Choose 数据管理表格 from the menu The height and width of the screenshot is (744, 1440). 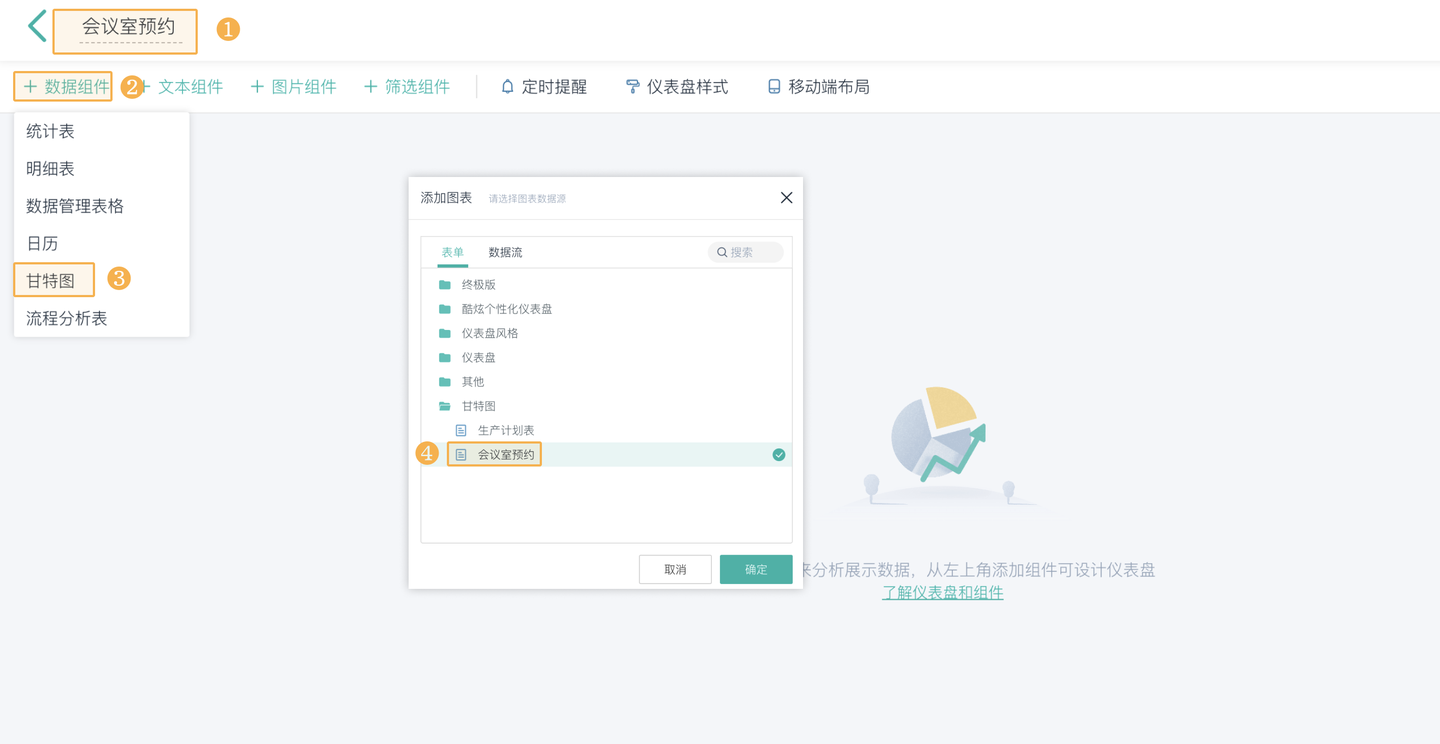[x=101, y=206]
